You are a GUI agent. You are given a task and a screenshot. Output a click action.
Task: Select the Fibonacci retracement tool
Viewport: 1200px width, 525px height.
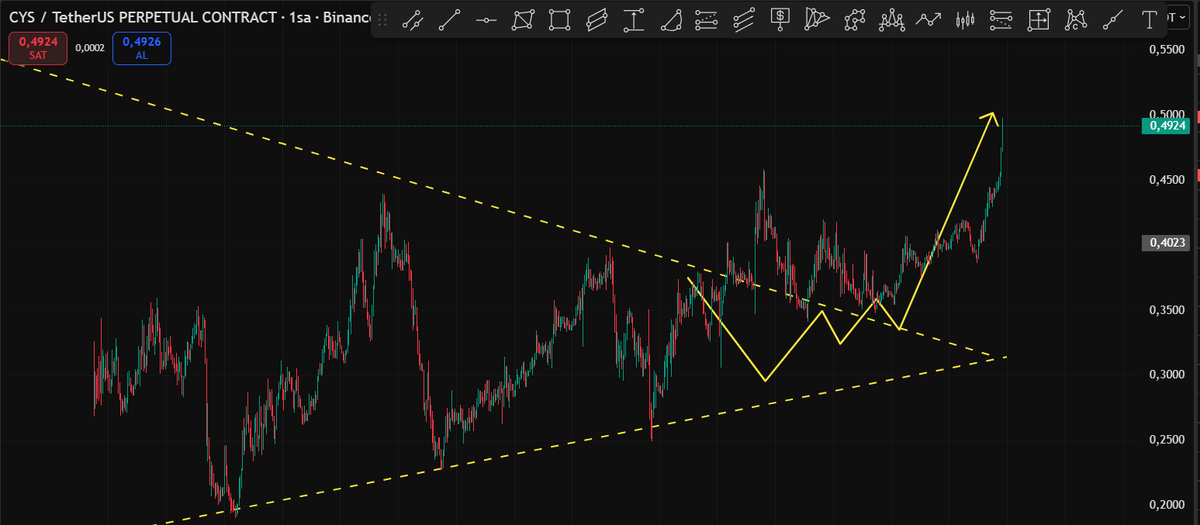[x=707, y=20]
